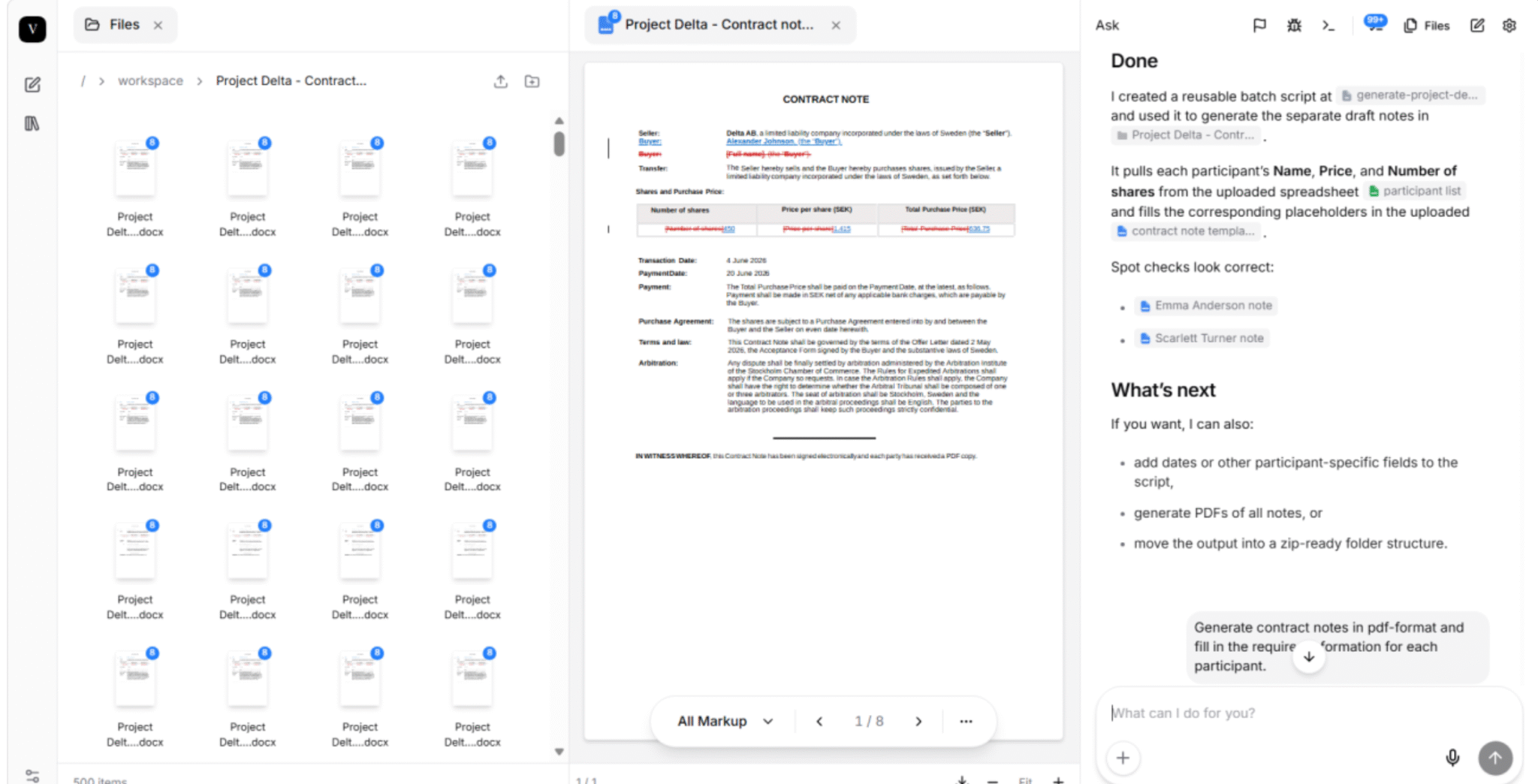Create new folder using folder-plus icon
Image resolution: width=1538 pixels, height=784 pixels.
coord(532,81)
